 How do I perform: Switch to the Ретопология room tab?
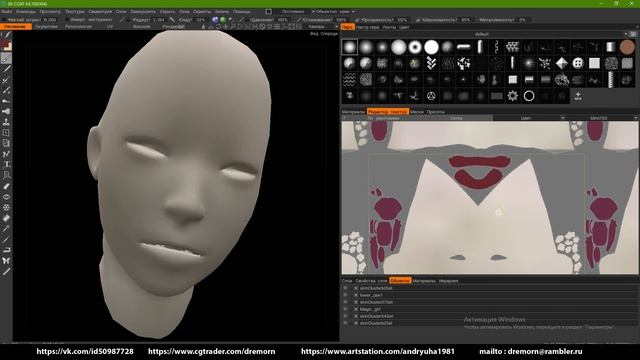click(78, 27)
